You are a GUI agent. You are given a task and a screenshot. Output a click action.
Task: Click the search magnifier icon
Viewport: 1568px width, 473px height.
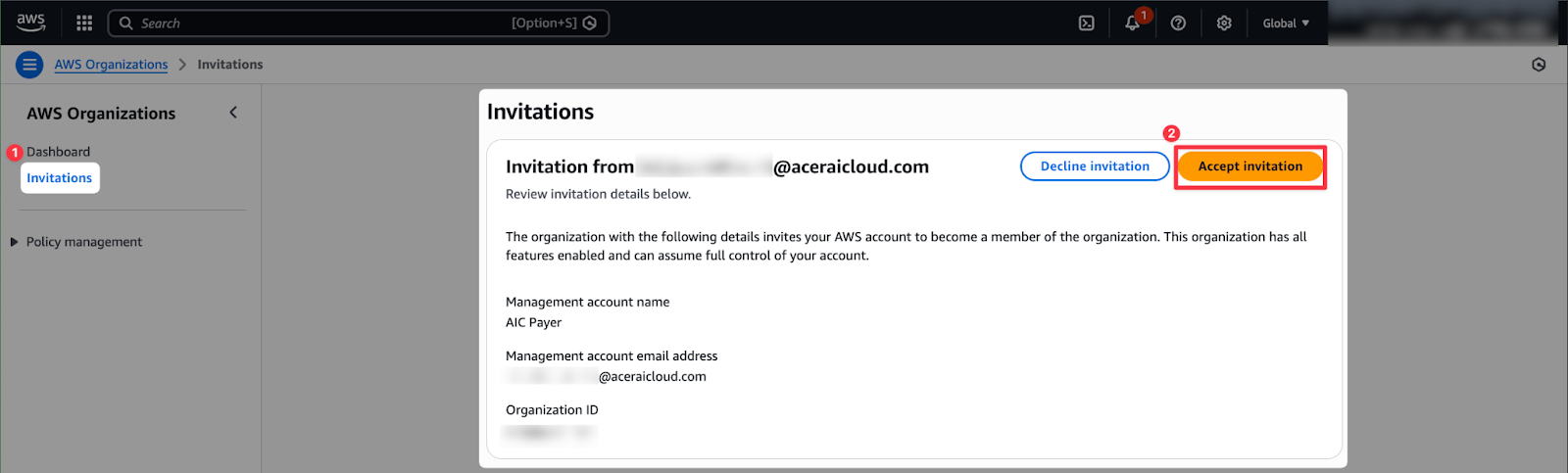point(125,23)
